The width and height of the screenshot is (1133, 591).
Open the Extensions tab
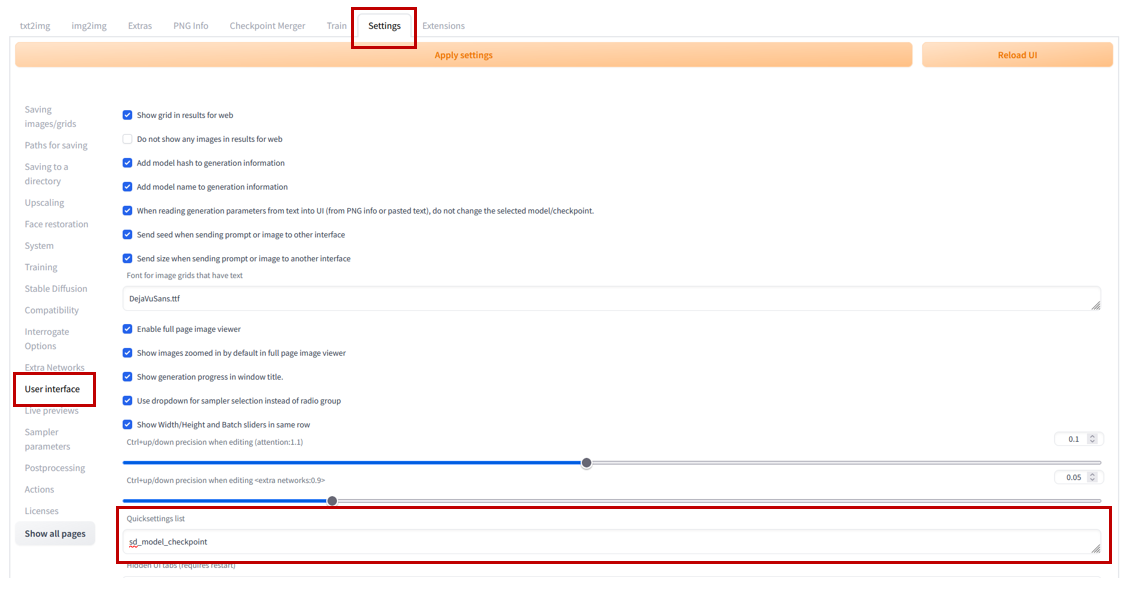443,26
